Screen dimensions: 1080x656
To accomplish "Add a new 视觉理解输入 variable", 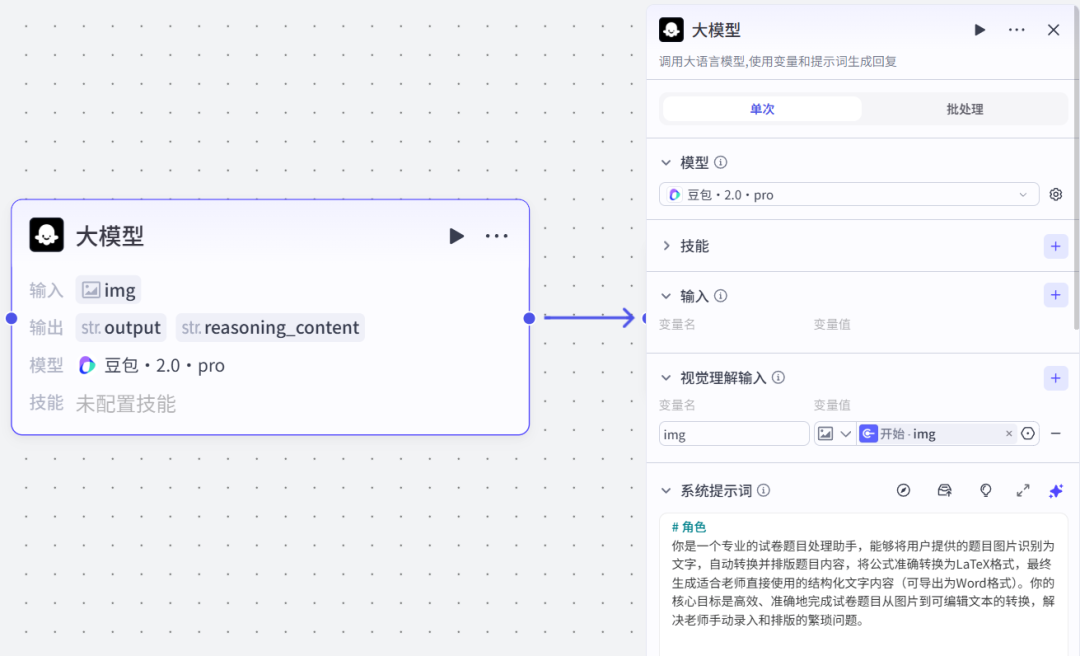I will [1055, 378].
